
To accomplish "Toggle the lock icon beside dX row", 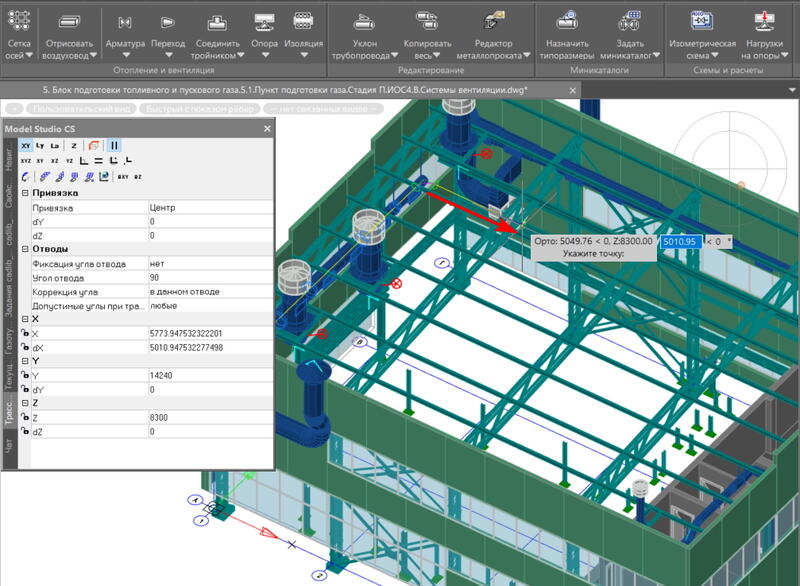I will click(24, 347).
